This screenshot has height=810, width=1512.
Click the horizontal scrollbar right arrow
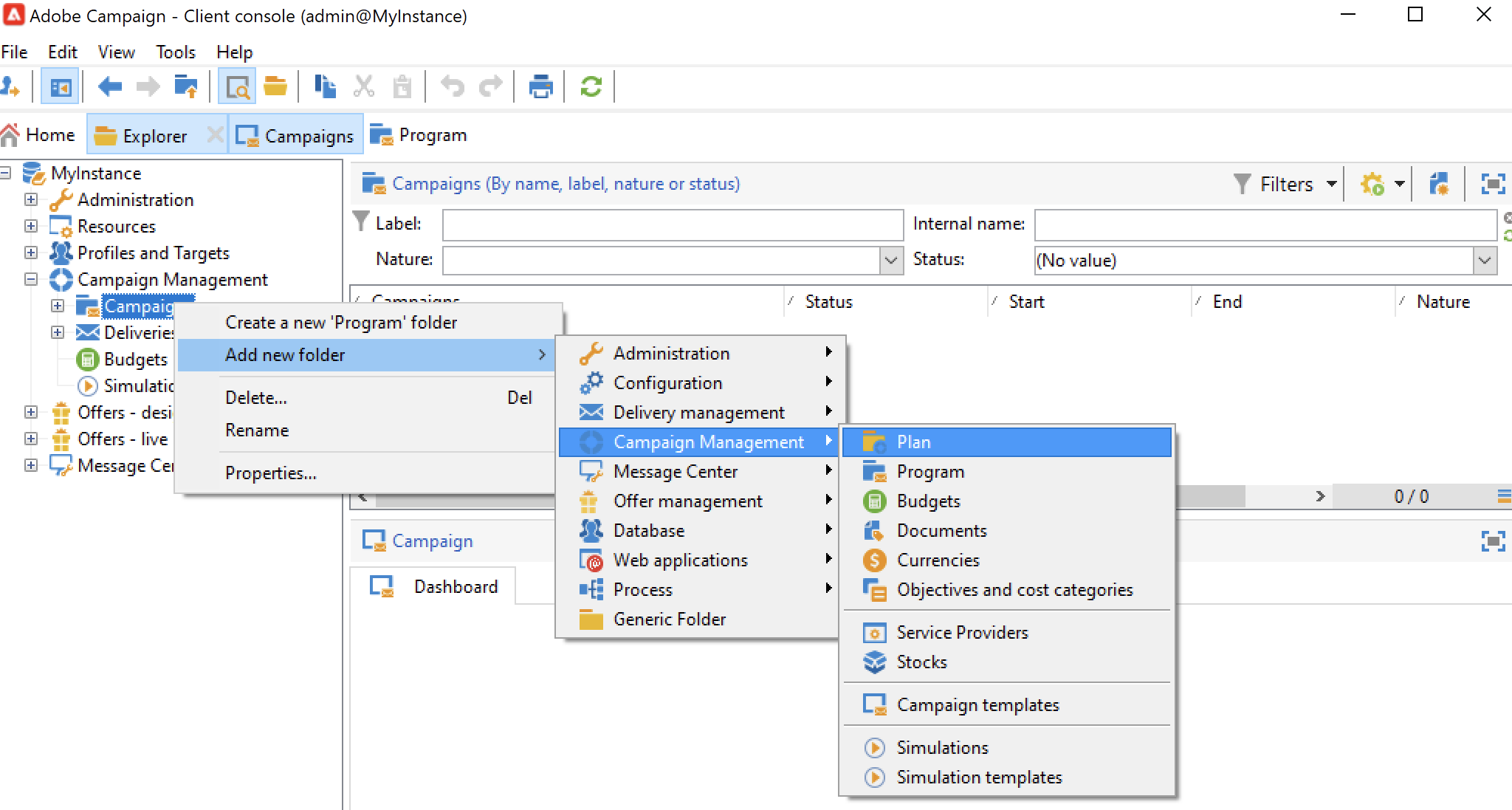1320,496
